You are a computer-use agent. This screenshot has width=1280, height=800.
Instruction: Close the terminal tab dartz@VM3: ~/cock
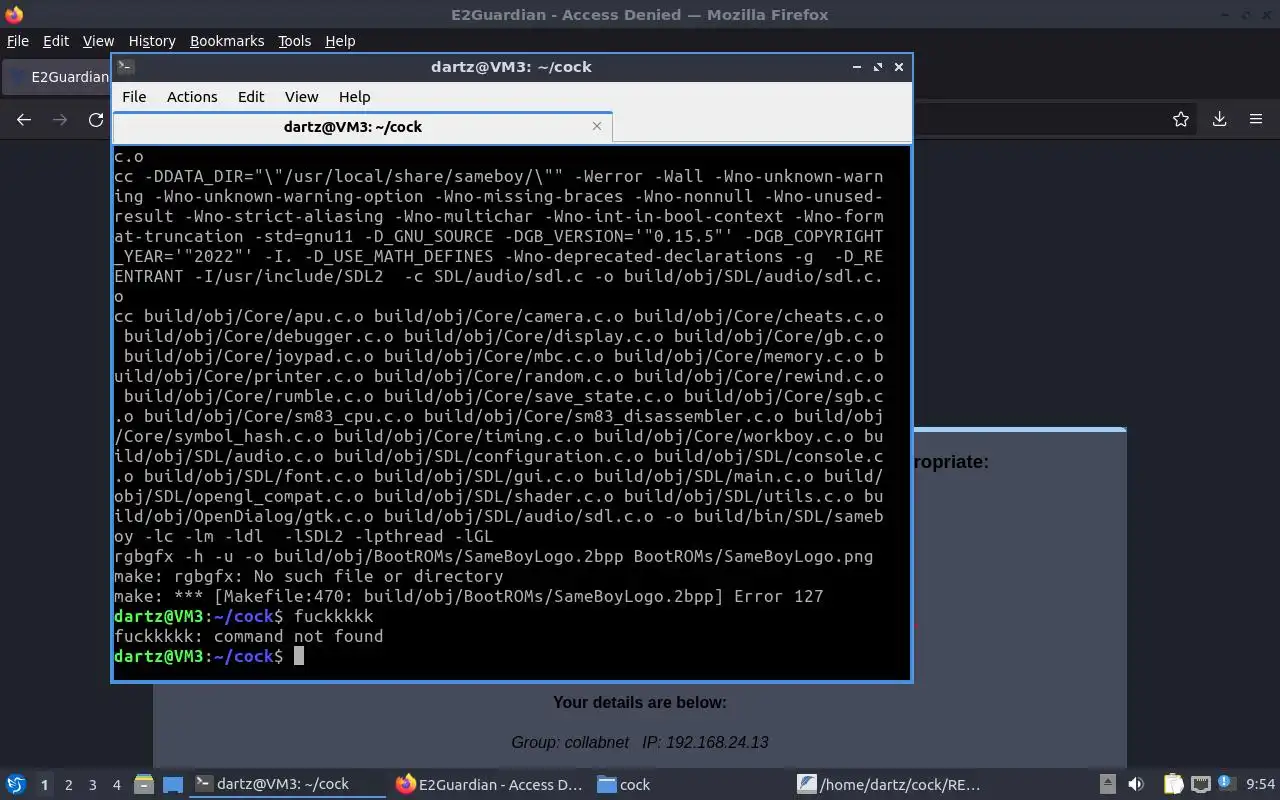597,126
